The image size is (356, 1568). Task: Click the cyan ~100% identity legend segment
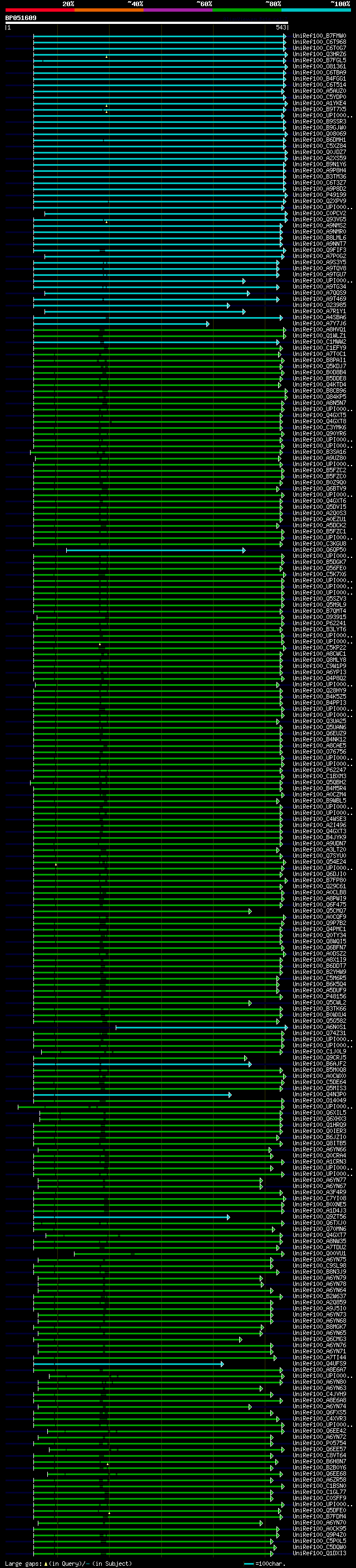(x=316, y=11)
